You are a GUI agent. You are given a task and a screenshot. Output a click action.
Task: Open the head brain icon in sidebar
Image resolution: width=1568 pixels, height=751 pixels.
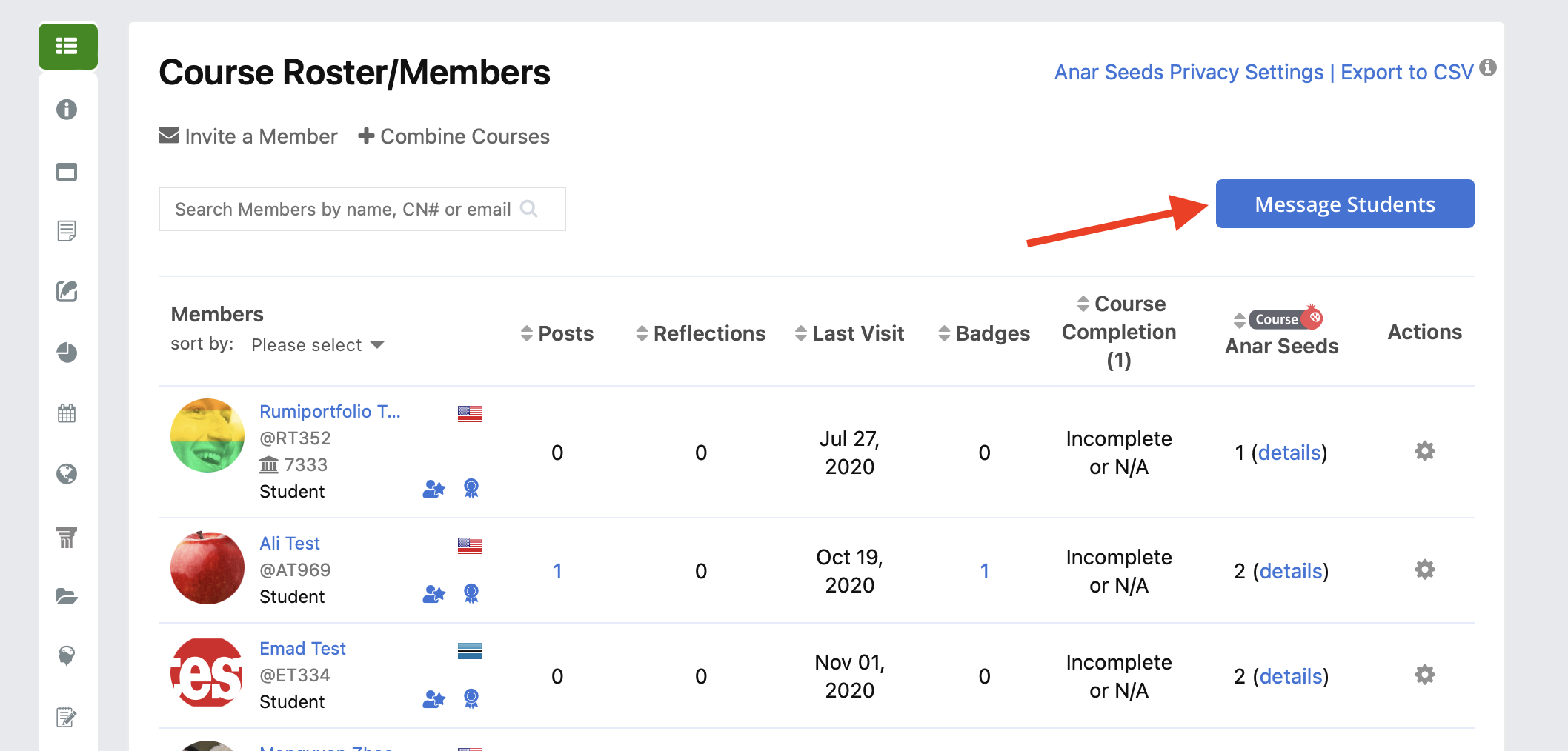[67, 656]
